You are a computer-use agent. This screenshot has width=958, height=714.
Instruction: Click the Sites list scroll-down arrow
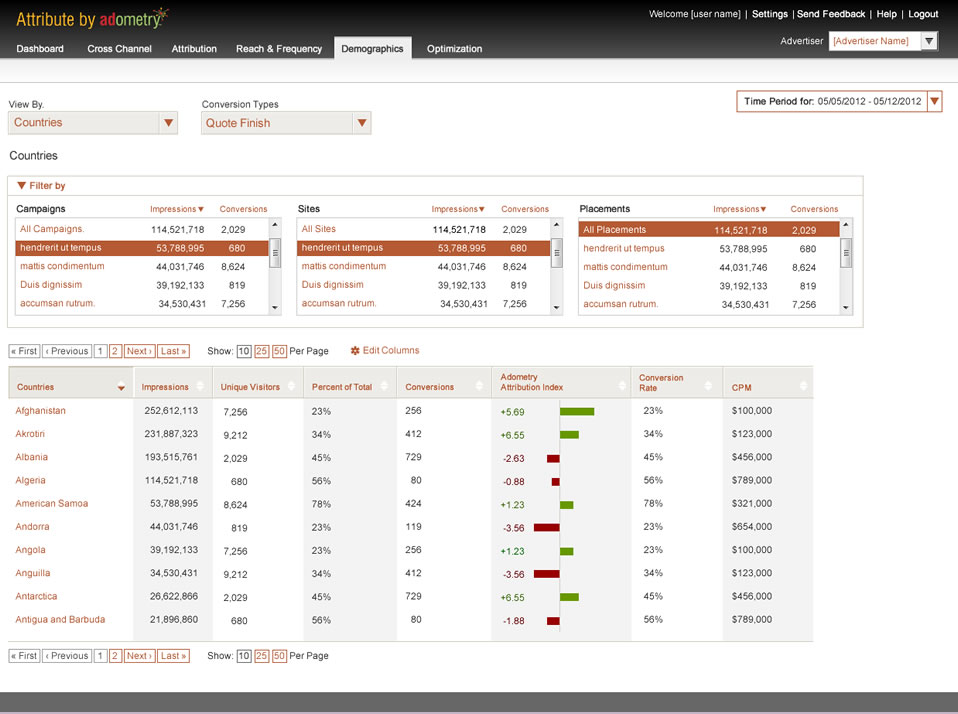point(557,308)
